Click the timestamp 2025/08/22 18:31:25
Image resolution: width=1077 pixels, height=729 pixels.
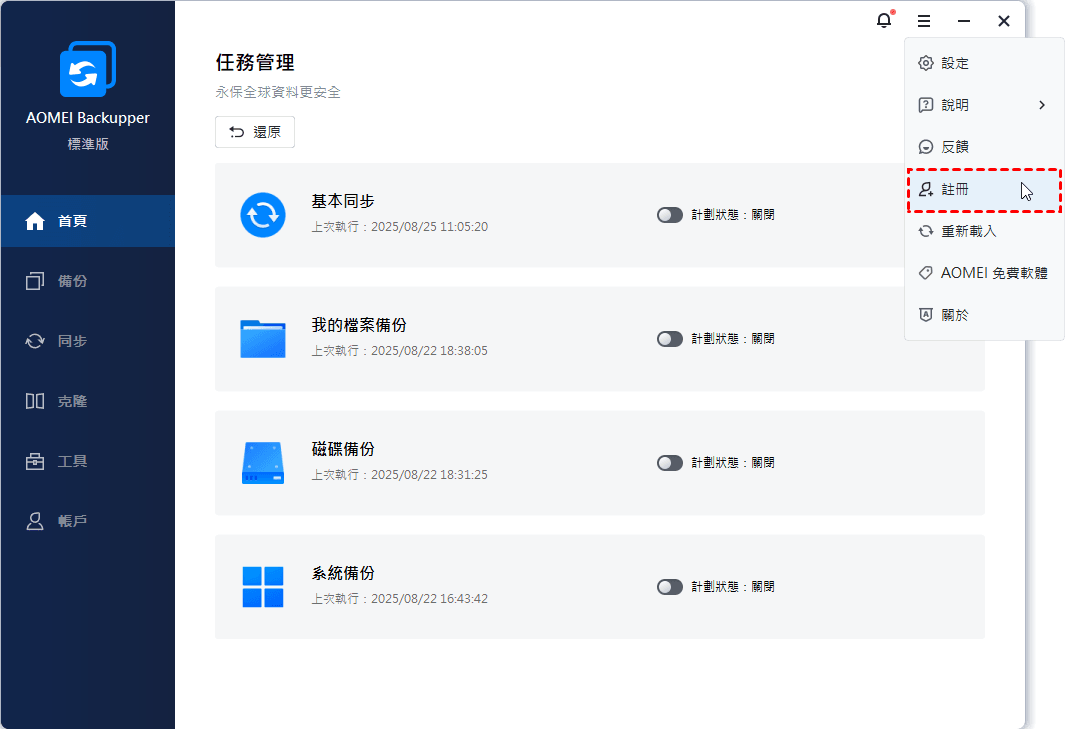429,475
